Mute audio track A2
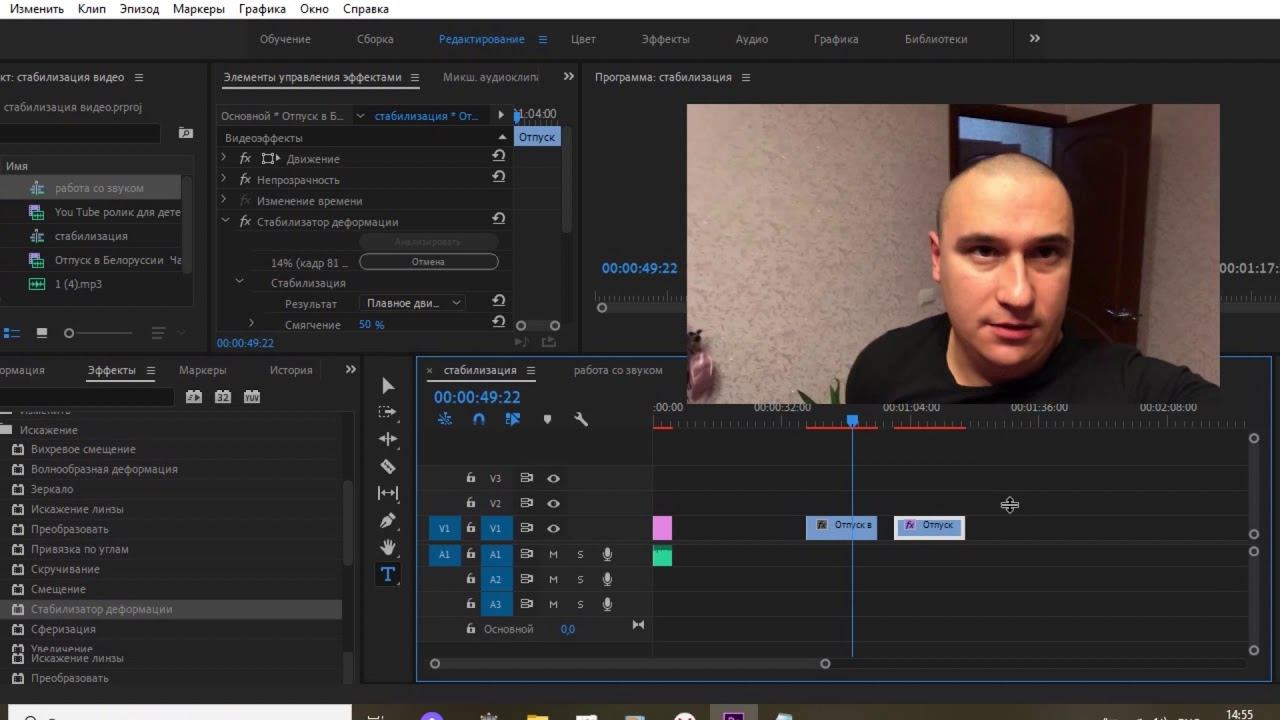1280x720 pixels. 553,579
